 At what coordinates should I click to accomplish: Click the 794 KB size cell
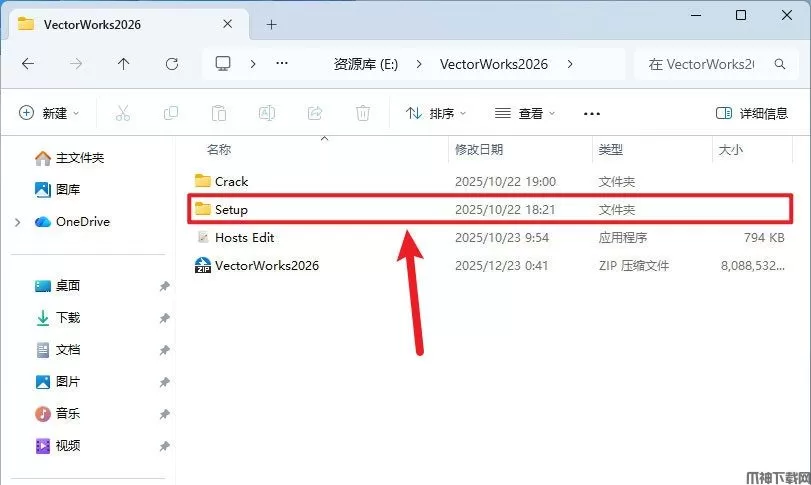764,238
